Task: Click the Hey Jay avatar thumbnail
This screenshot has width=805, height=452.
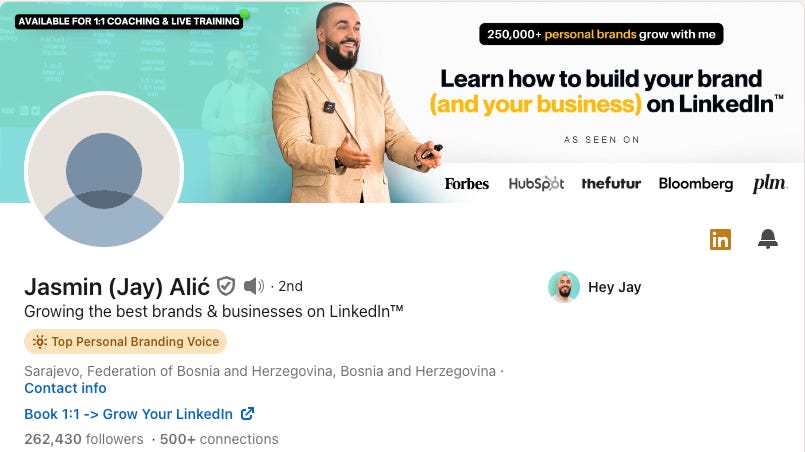Action: pos(564,287)
